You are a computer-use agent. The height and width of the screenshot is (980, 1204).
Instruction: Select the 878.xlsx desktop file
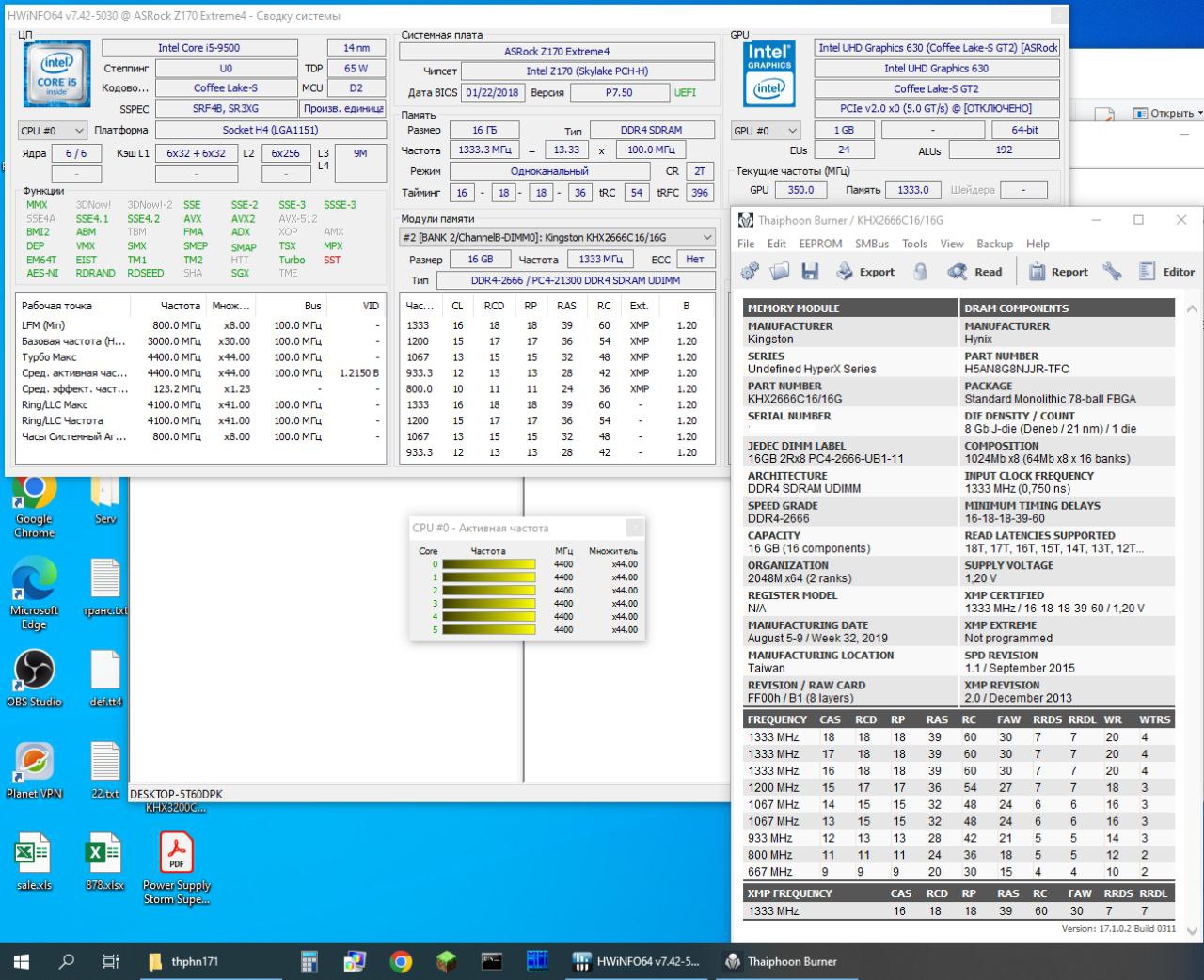(x=104, y=861)
